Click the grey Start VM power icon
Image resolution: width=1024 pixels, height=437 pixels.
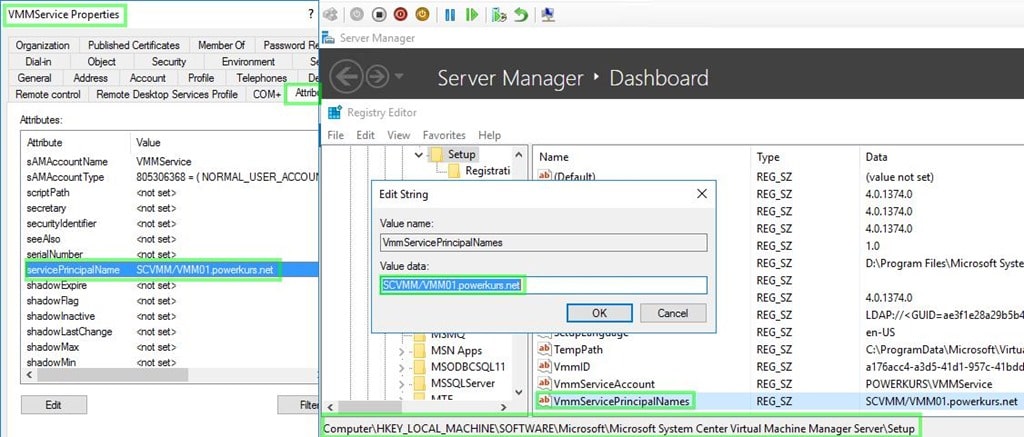click(x=357, y=14)
